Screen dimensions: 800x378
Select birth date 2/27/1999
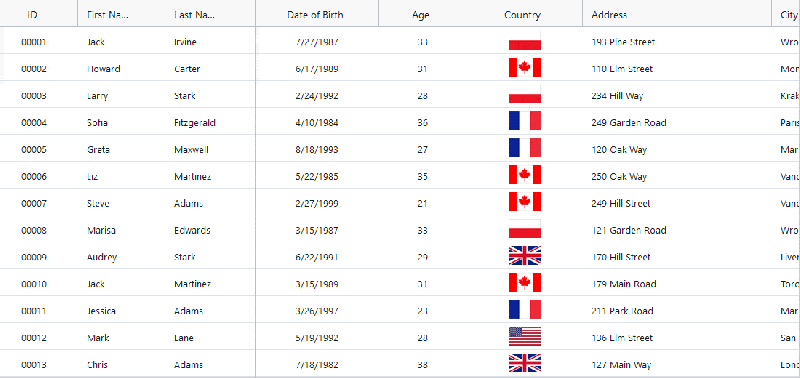click(317, 203)
